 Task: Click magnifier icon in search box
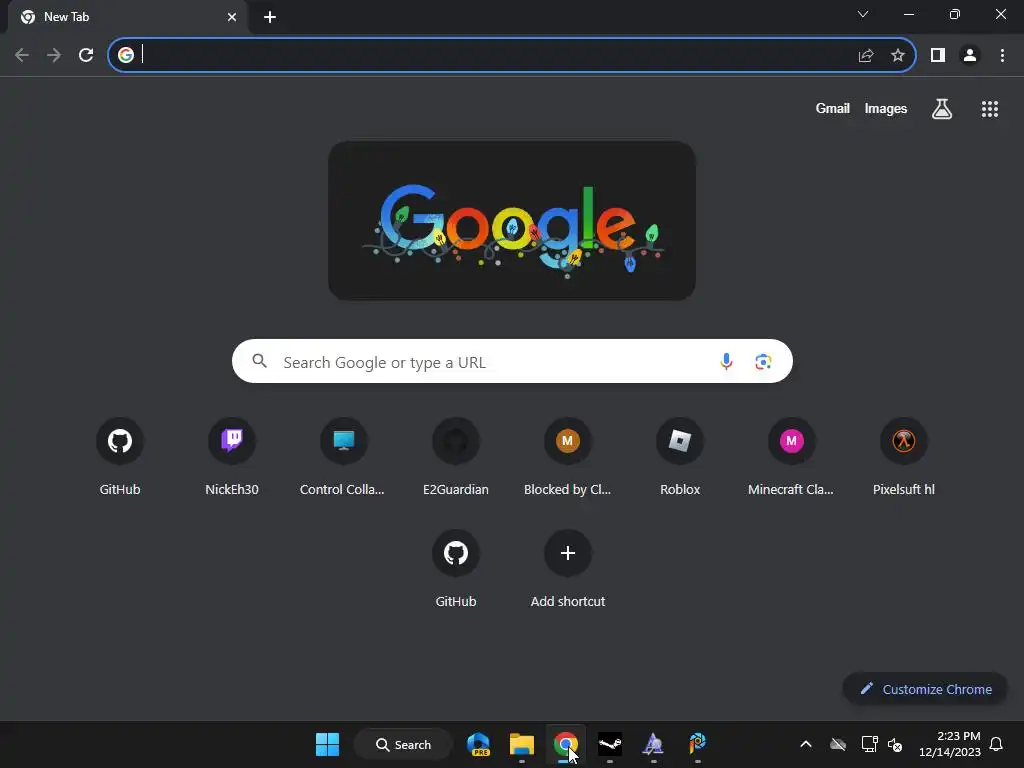(x=259, y=360)
